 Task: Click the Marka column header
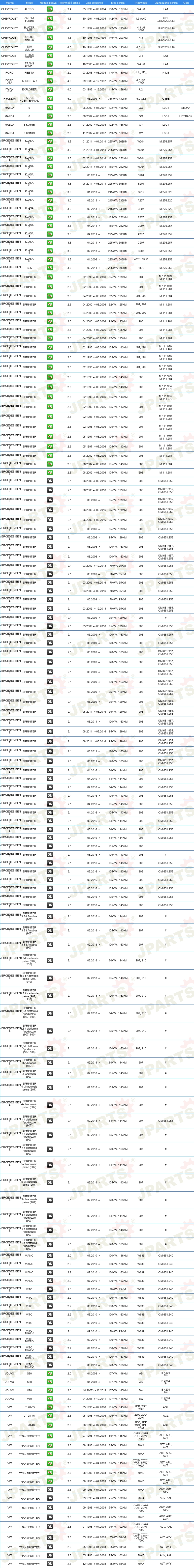pos(10,2)
